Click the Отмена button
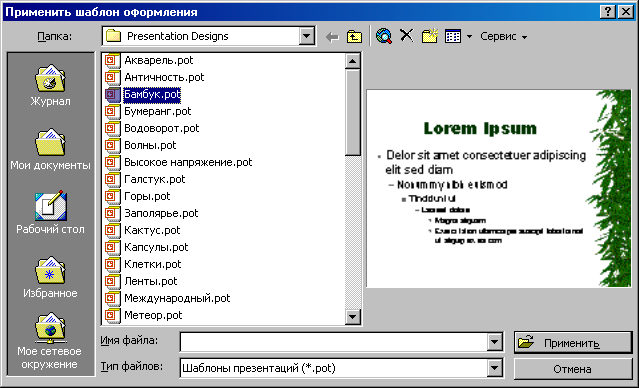 pos(573,369)
